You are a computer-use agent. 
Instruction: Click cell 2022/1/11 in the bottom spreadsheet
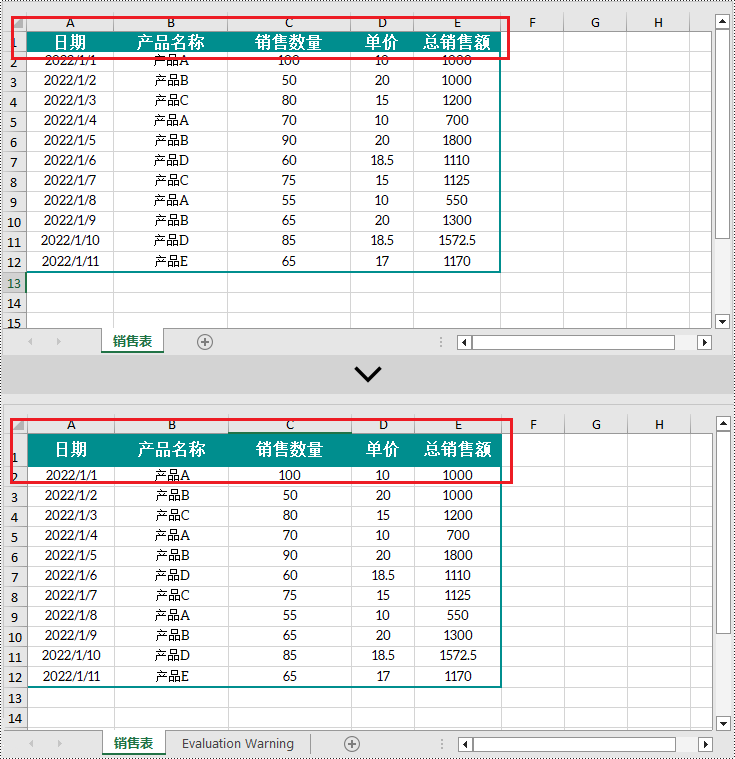click(x=71, y=676)
